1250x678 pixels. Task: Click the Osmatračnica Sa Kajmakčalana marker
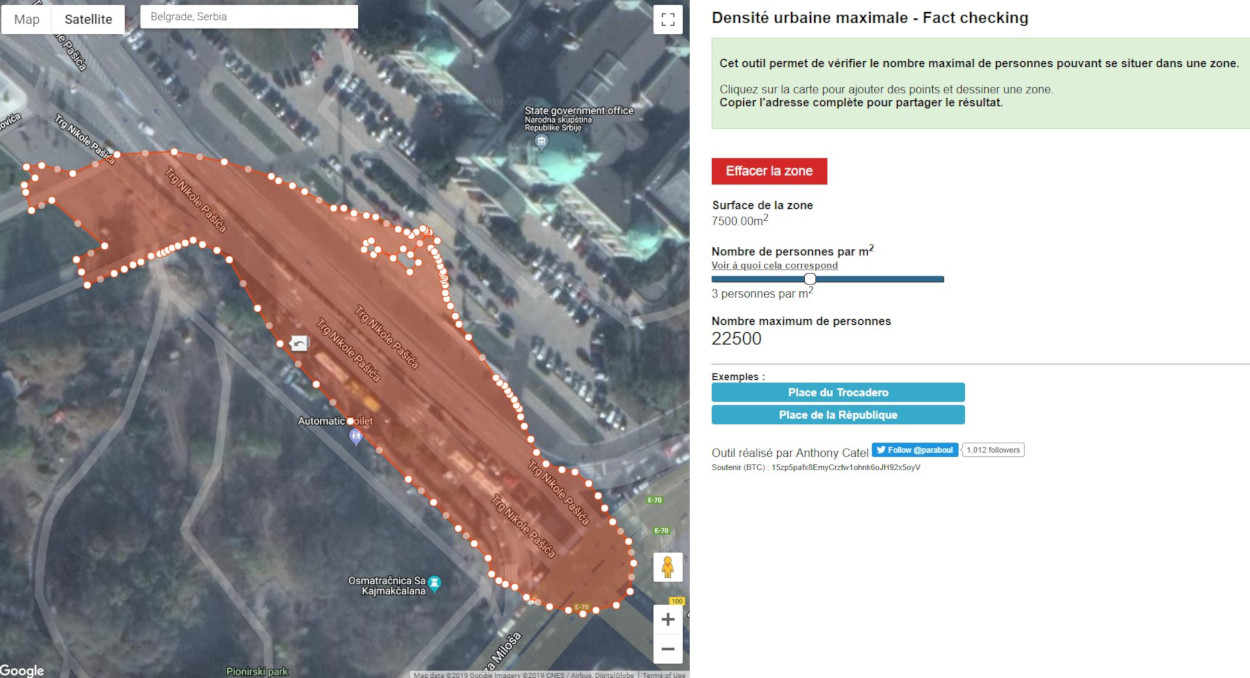pyautogui.click(x=435, y=582)
